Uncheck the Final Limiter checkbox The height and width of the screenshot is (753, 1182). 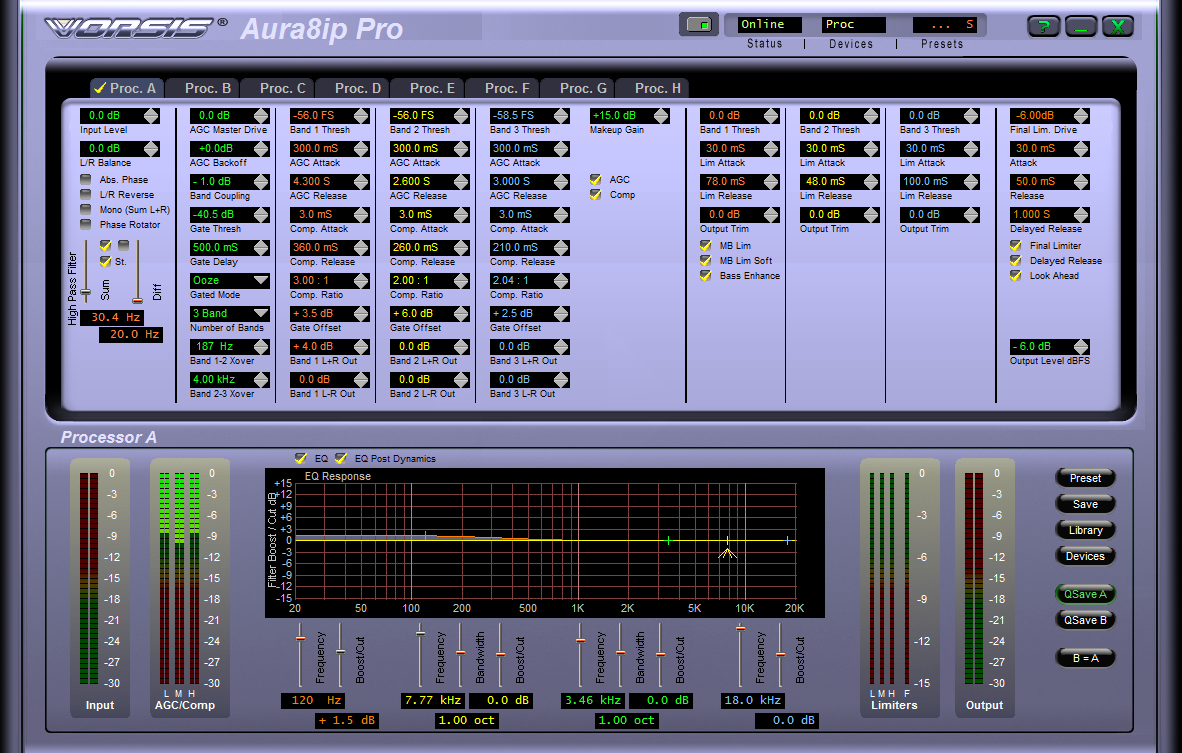pos(1016,246)
